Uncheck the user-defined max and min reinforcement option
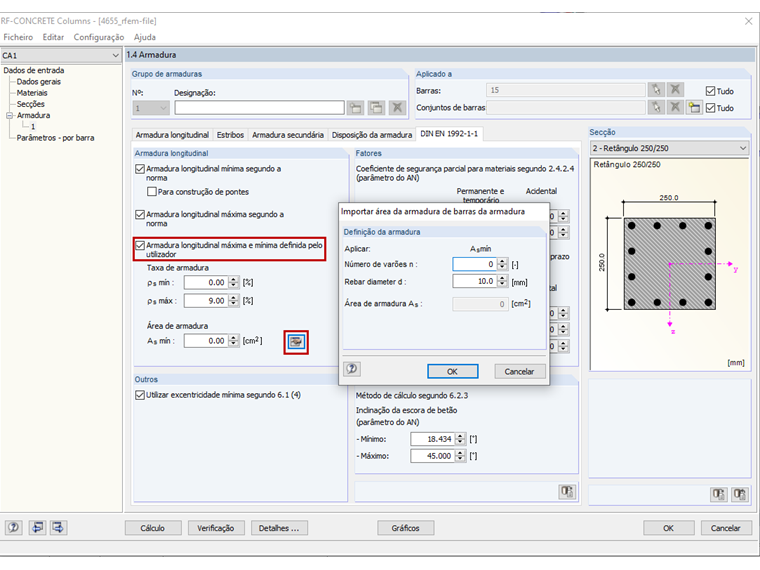Image resolution: width=760 pixels, height=570 pixels. pyautogui.click(x=140, y=245)
